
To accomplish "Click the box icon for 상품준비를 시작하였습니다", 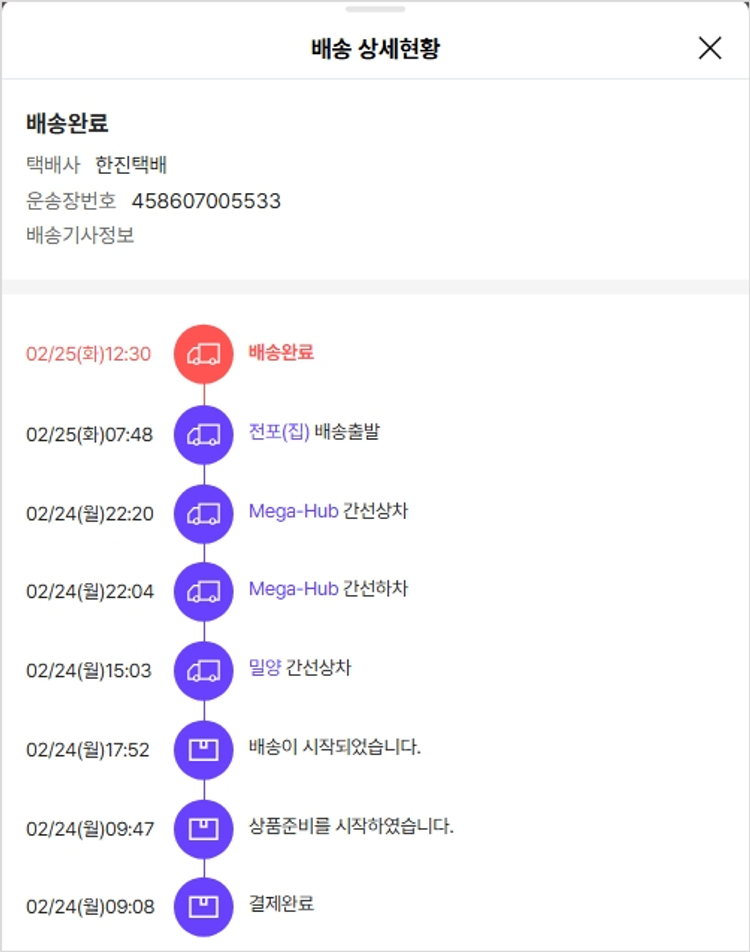I will point(204,828).
